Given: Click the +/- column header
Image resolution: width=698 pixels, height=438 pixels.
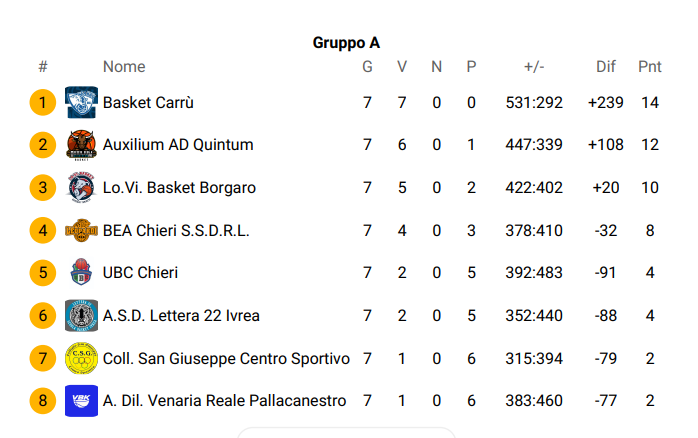Looking at the screenshot, I should [534, 67].
